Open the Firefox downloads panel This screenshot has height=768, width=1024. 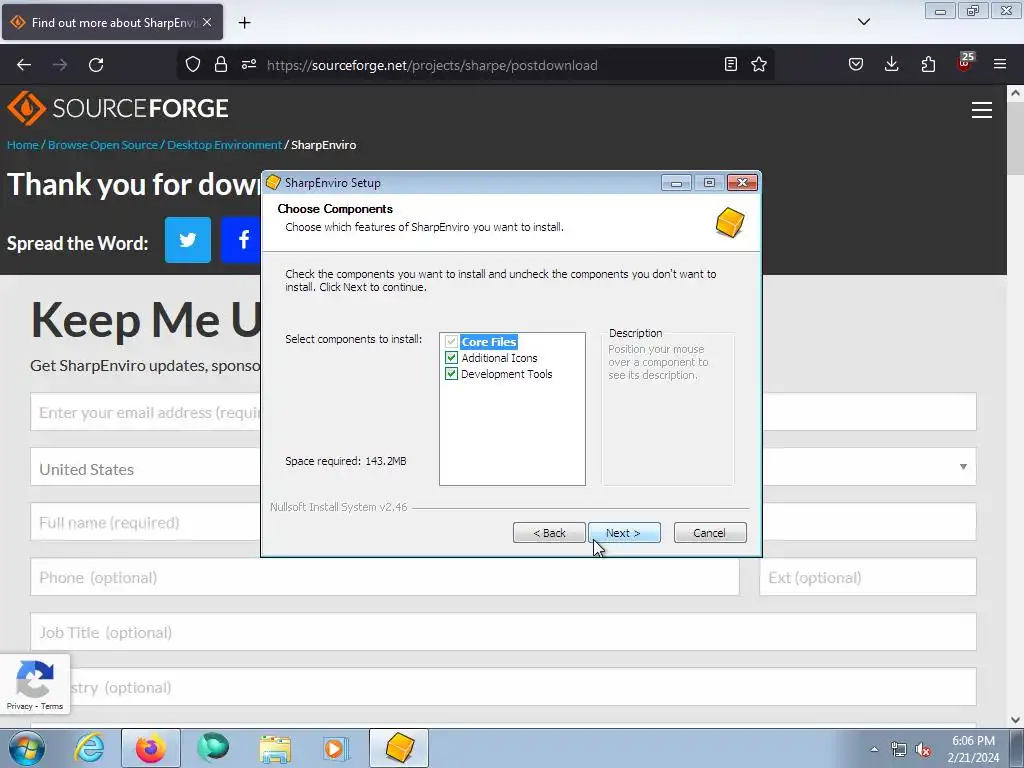click(891, 64)
